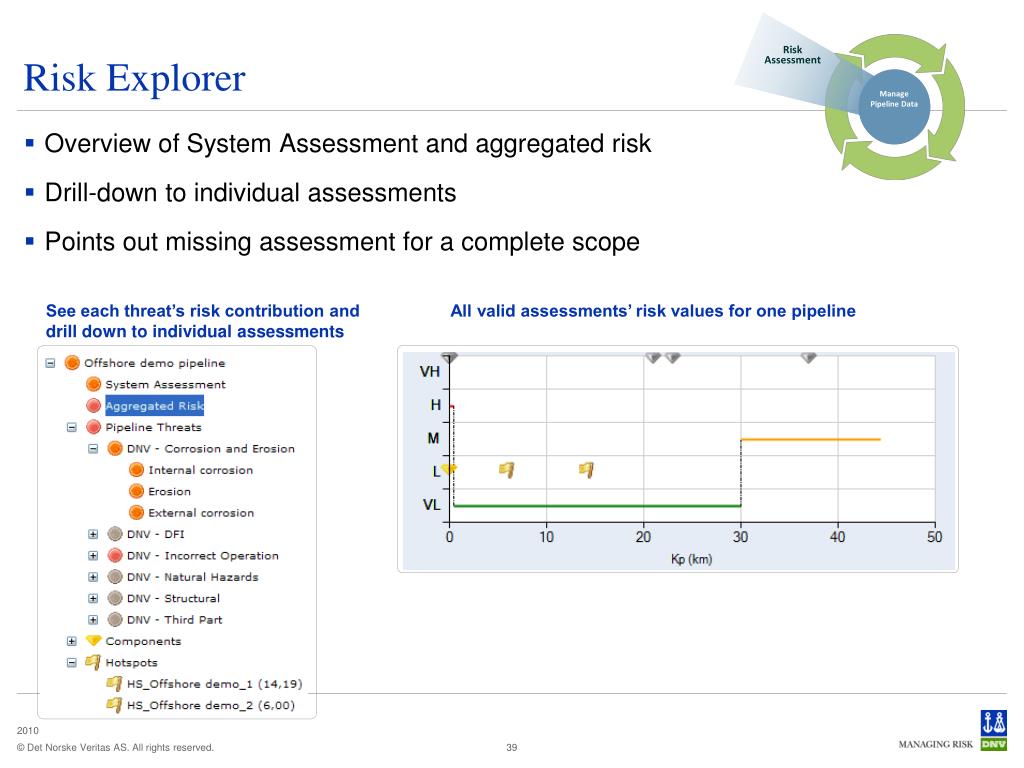Click orange status icon of Offshore demo pipeline

coord(72,362)
